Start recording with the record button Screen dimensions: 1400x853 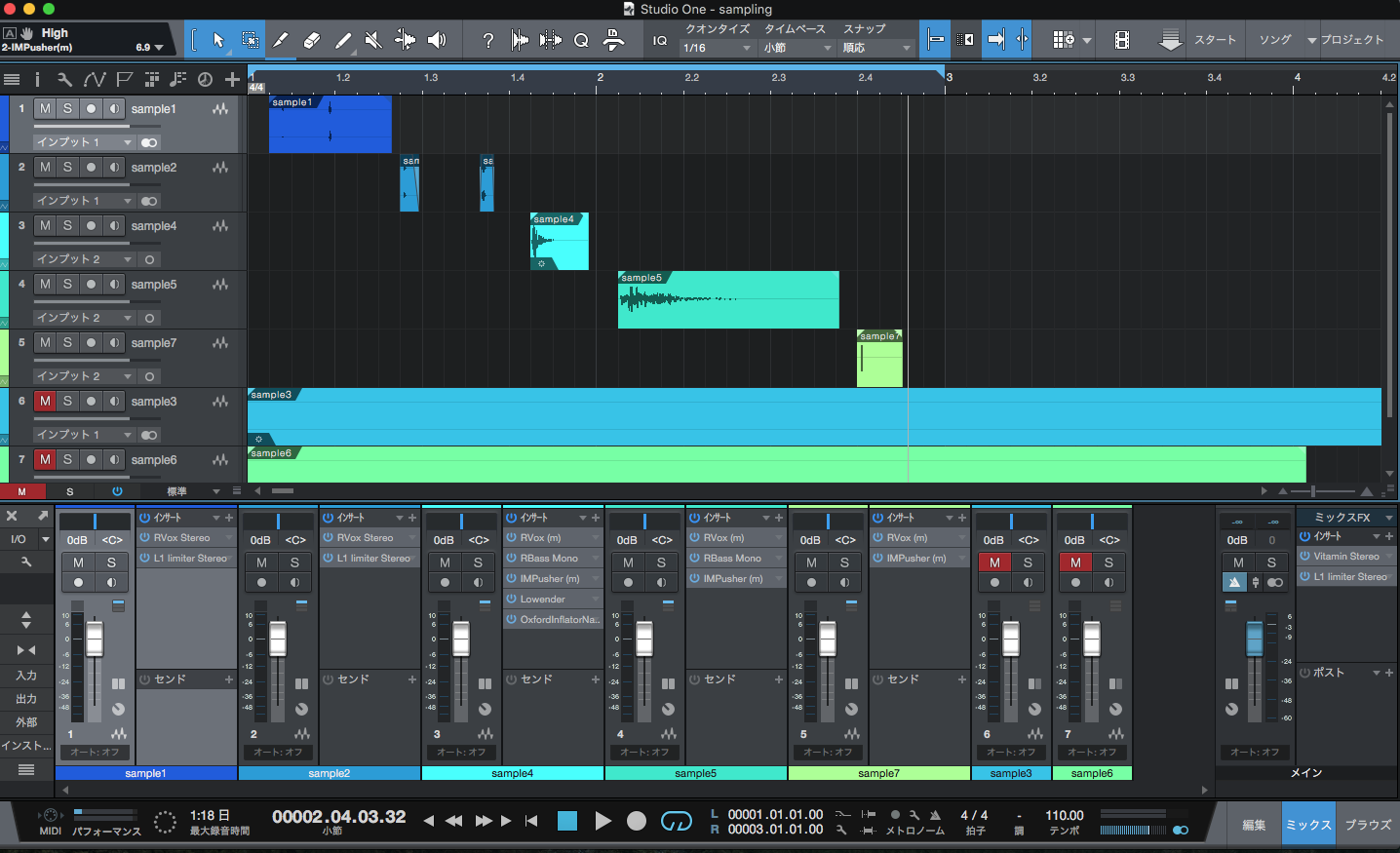[x=637, y=821]
